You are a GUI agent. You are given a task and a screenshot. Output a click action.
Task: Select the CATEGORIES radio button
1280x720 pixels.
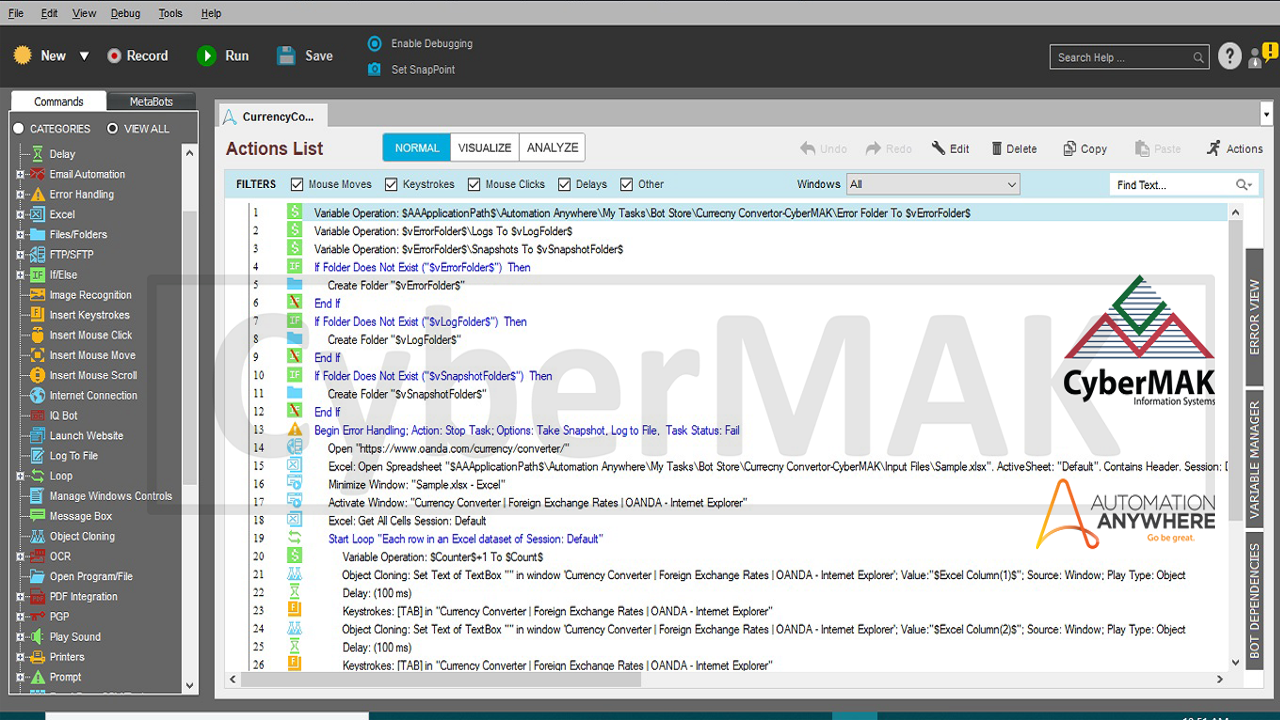pos(18,129)
